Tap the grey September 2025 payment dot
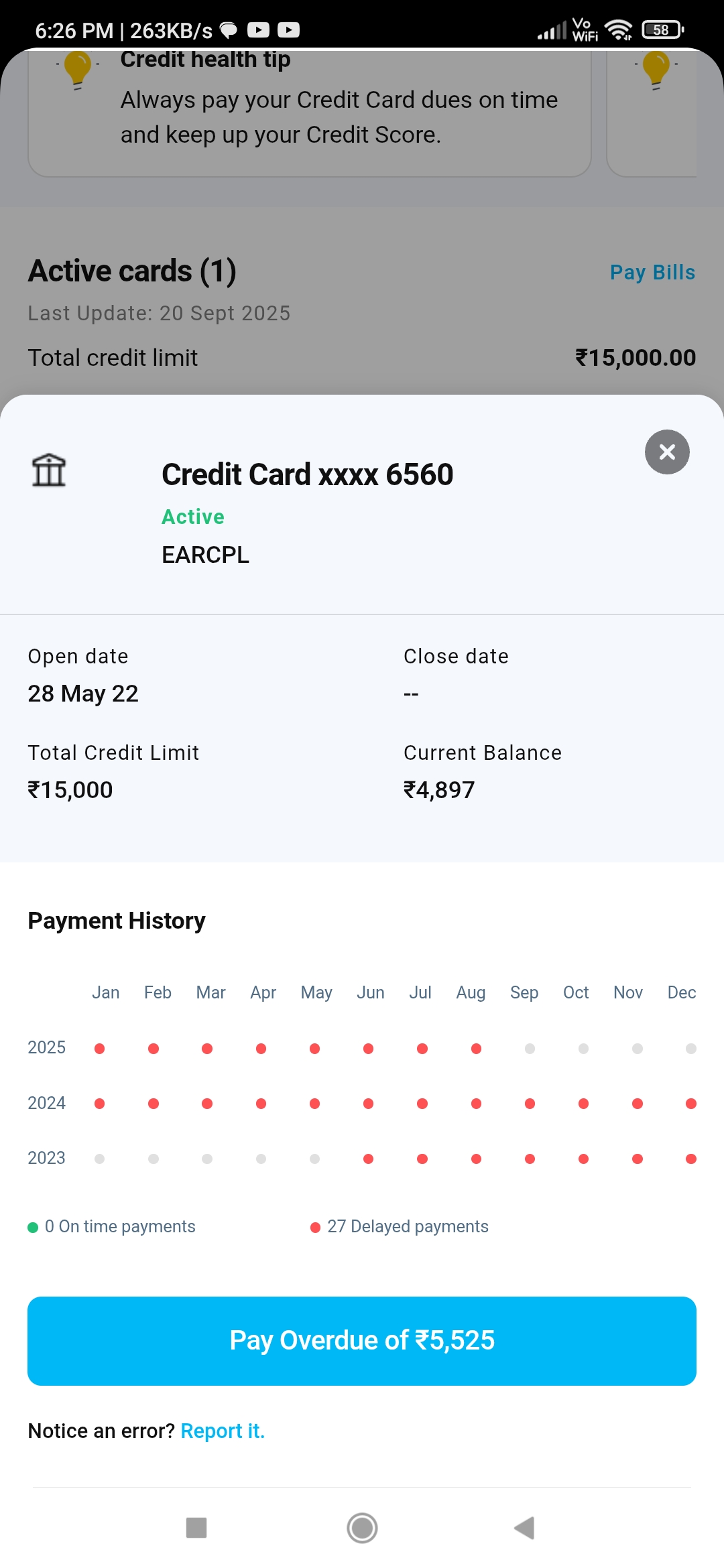The image size is (724, 1568). point(530,1049)
